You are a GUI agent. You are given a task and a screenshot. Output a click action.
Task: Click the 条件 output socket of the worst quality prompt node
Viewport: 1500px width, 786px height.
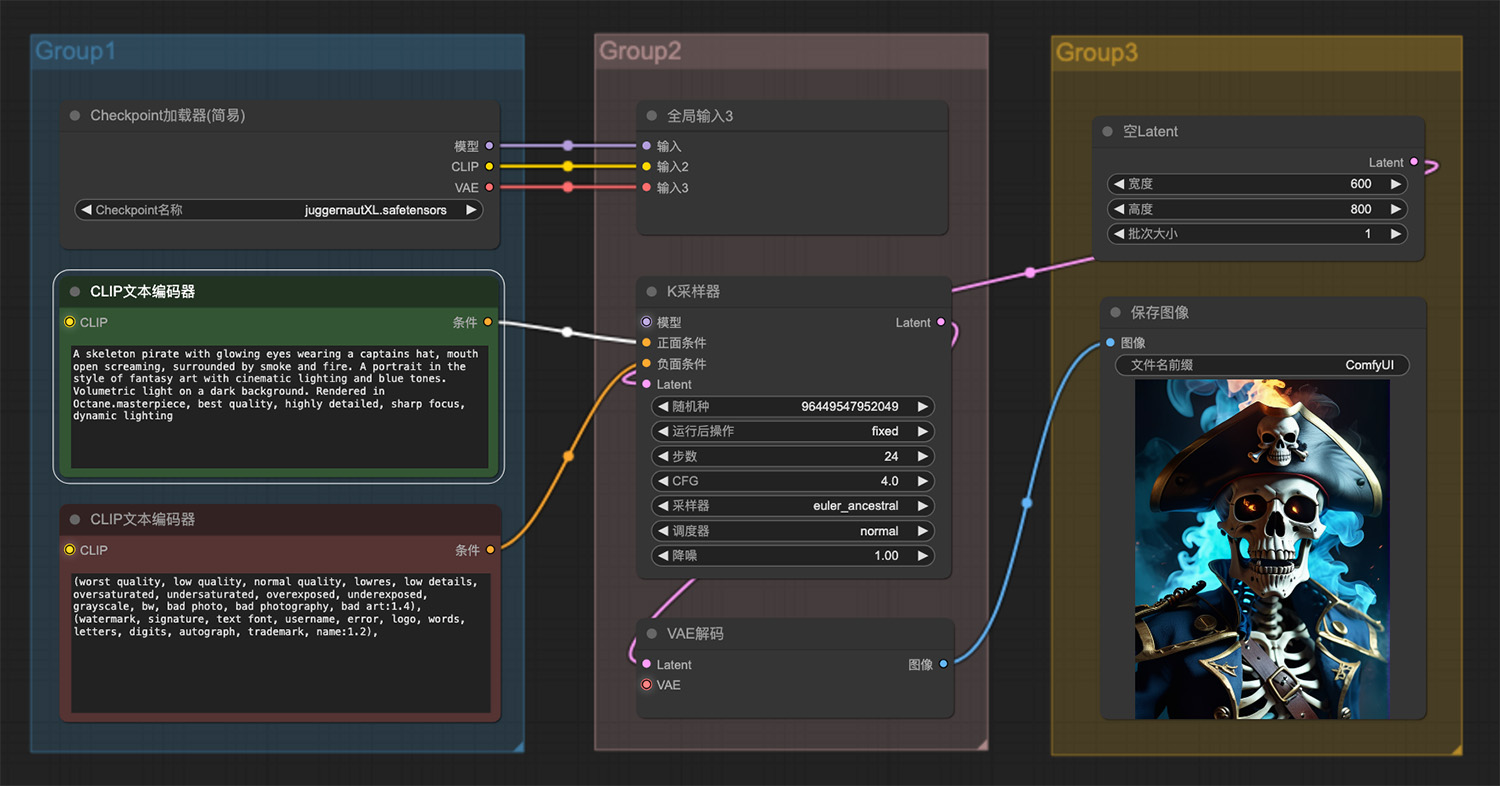(490, 550)
